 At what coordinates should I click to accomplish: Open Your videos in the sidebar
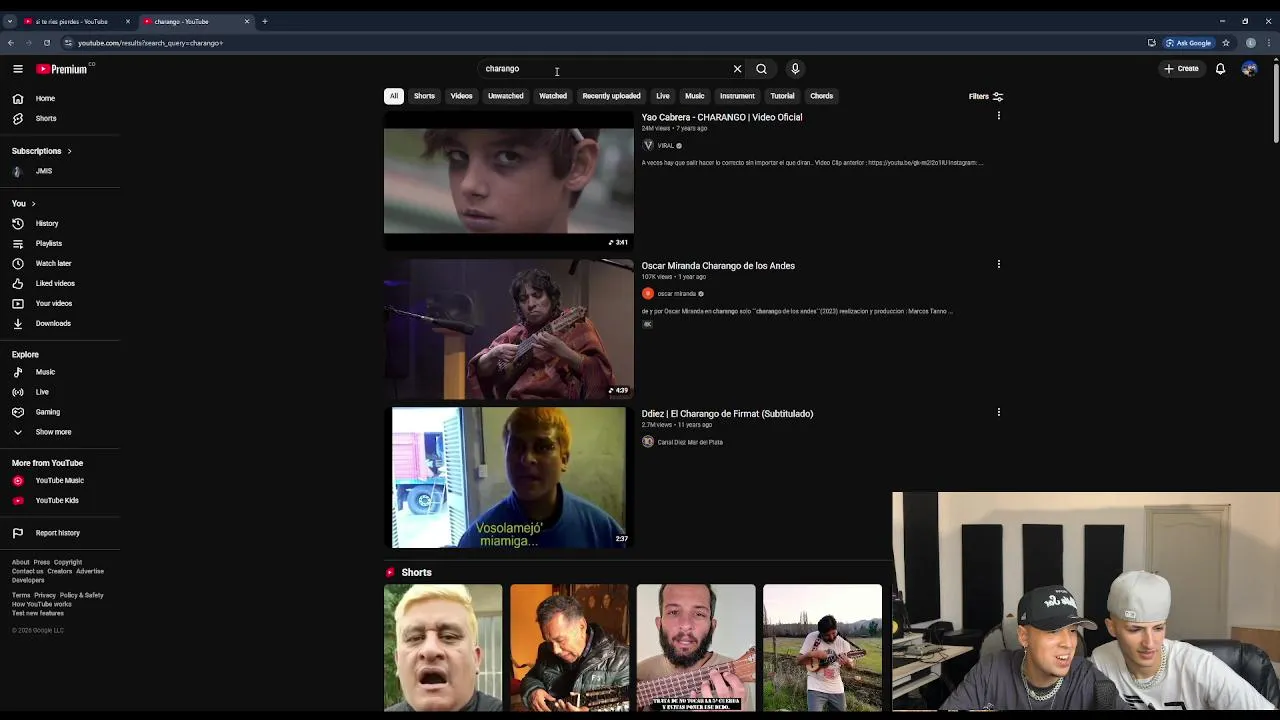coord(60,303)
